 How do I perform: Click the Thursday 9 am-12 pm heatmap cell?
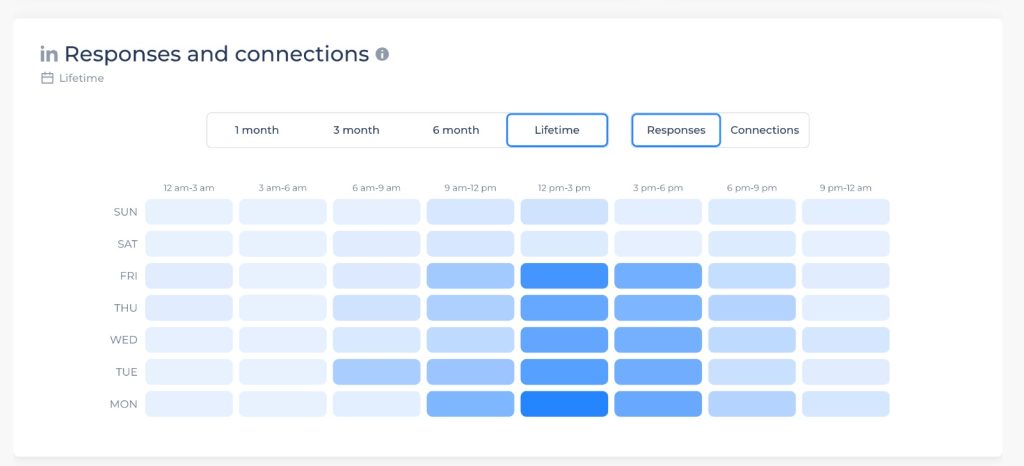[470, 307]
